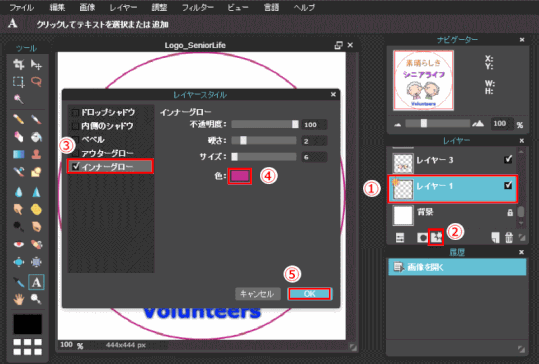The image size is (539, 364).
Task: Select the Move tool
Action: pyautogui.click(x=36, y=64)
